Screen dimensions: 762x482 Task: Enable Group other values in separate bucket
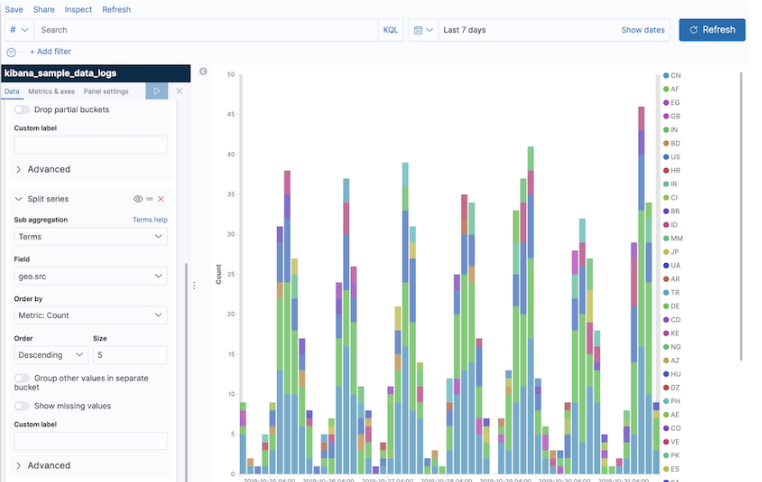21,378
